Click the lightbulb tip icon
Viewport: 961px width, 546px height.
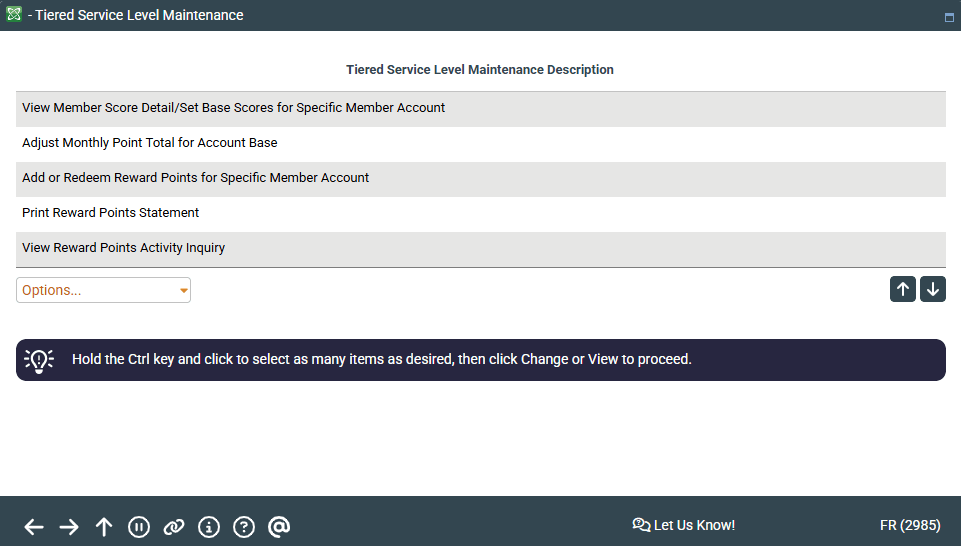coord(39,360)
